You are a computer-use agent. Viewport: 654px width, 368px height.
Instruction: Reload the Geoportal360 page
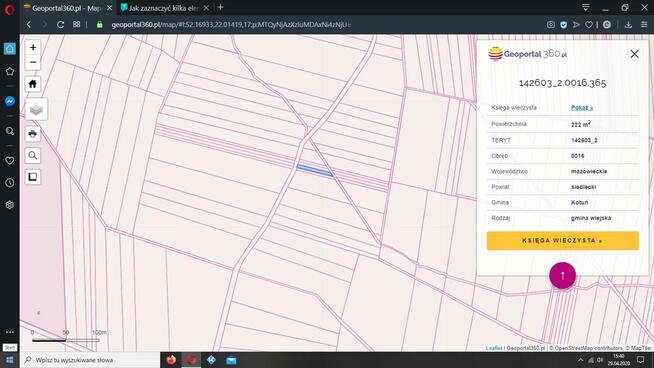click(60, 25)
